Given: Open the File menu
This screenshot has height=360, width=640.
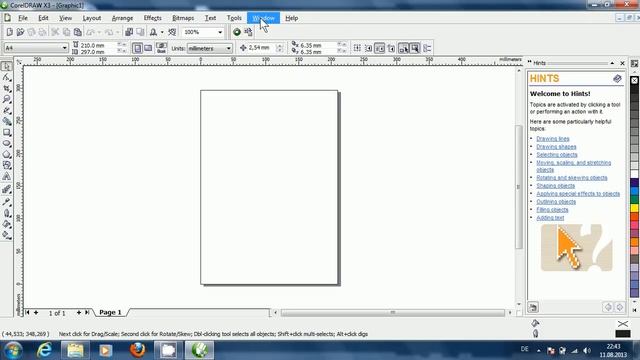Looking at the screenshot, I should click(x=23, y=18).
